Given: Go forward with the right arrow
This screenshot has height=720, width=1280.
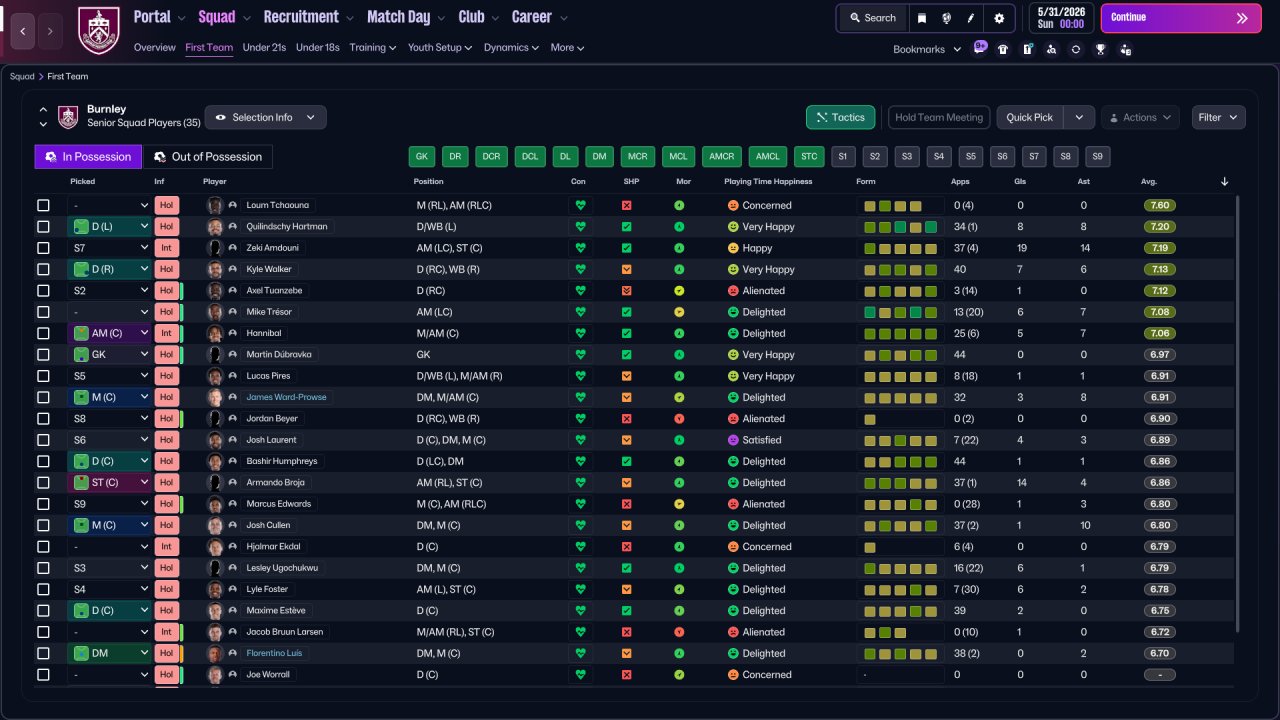Looking at the screenshot, I should click(x=51, y=31).
